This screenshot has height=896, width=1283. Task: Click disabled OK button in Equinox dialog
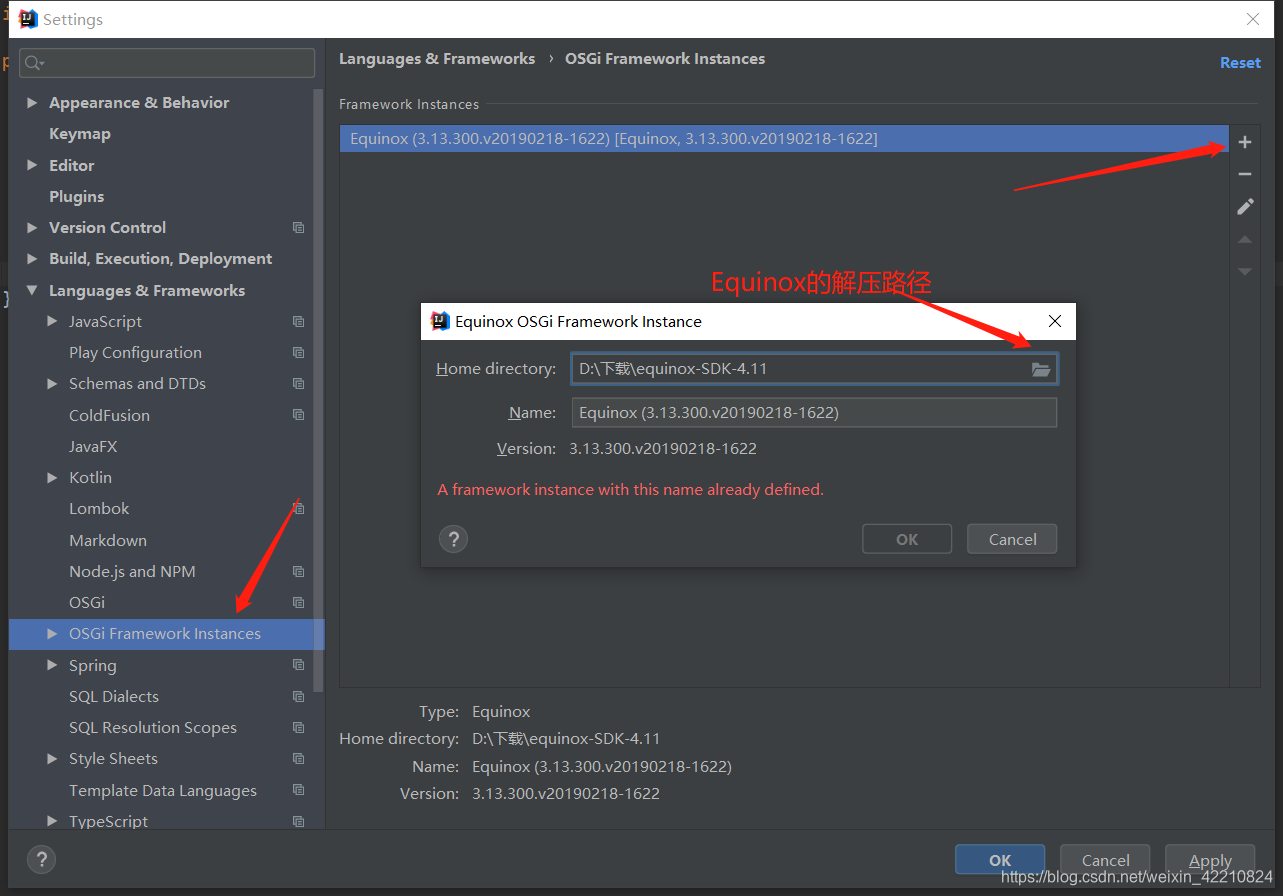907,539
